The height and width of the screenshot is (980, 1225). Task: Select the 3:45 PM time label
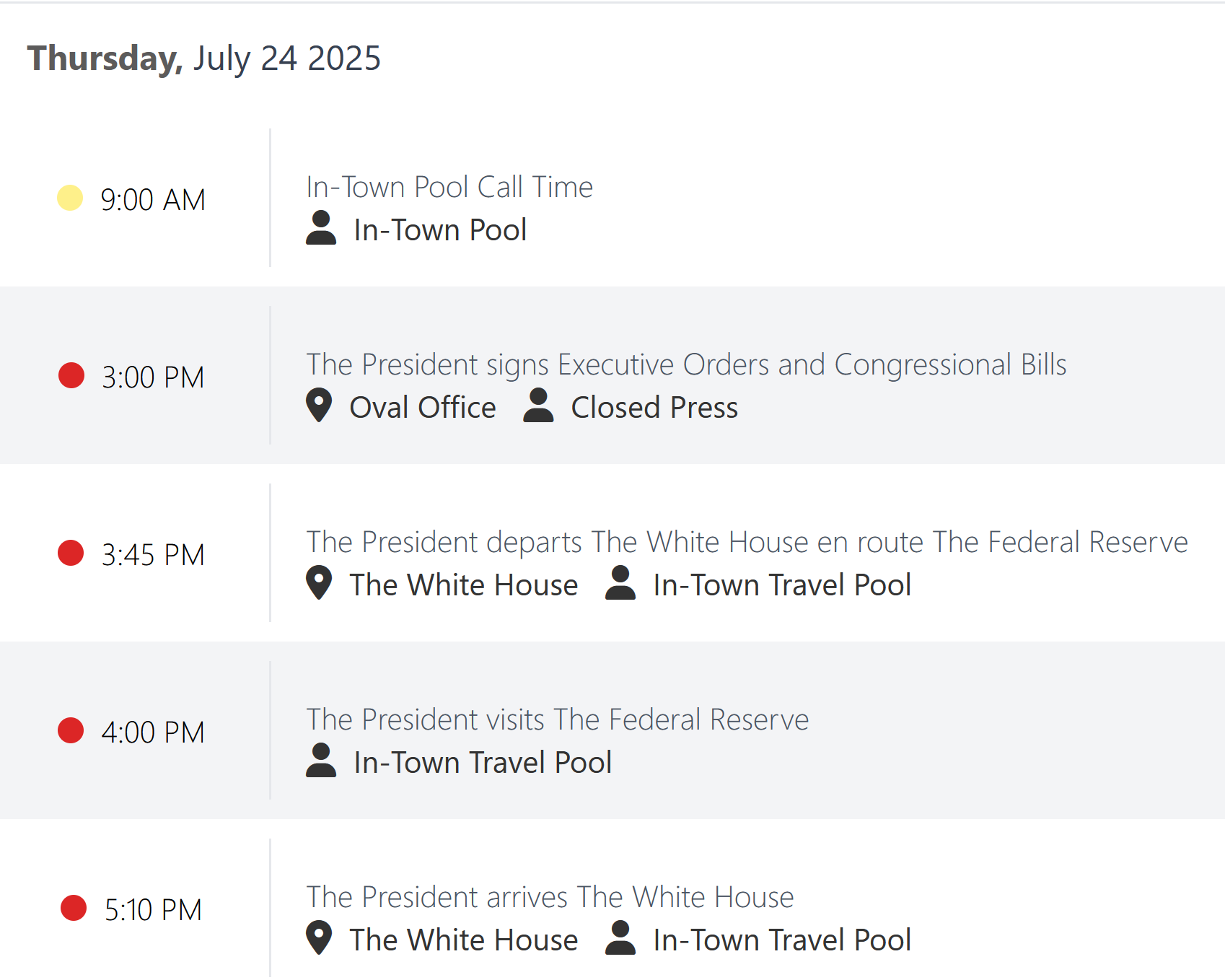153,555
